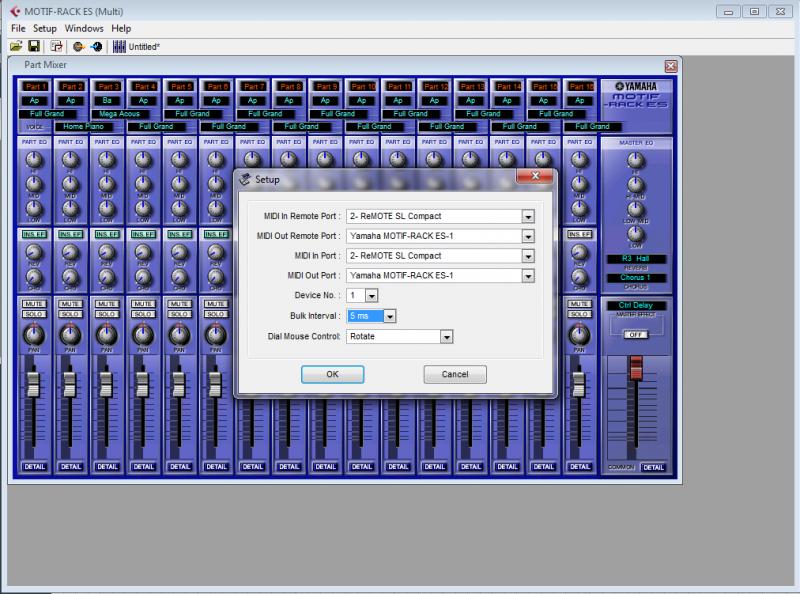This screenshot has height=594, width=800.
Task: Open MIDI In Remote Port dropdown
Action: 528,216
